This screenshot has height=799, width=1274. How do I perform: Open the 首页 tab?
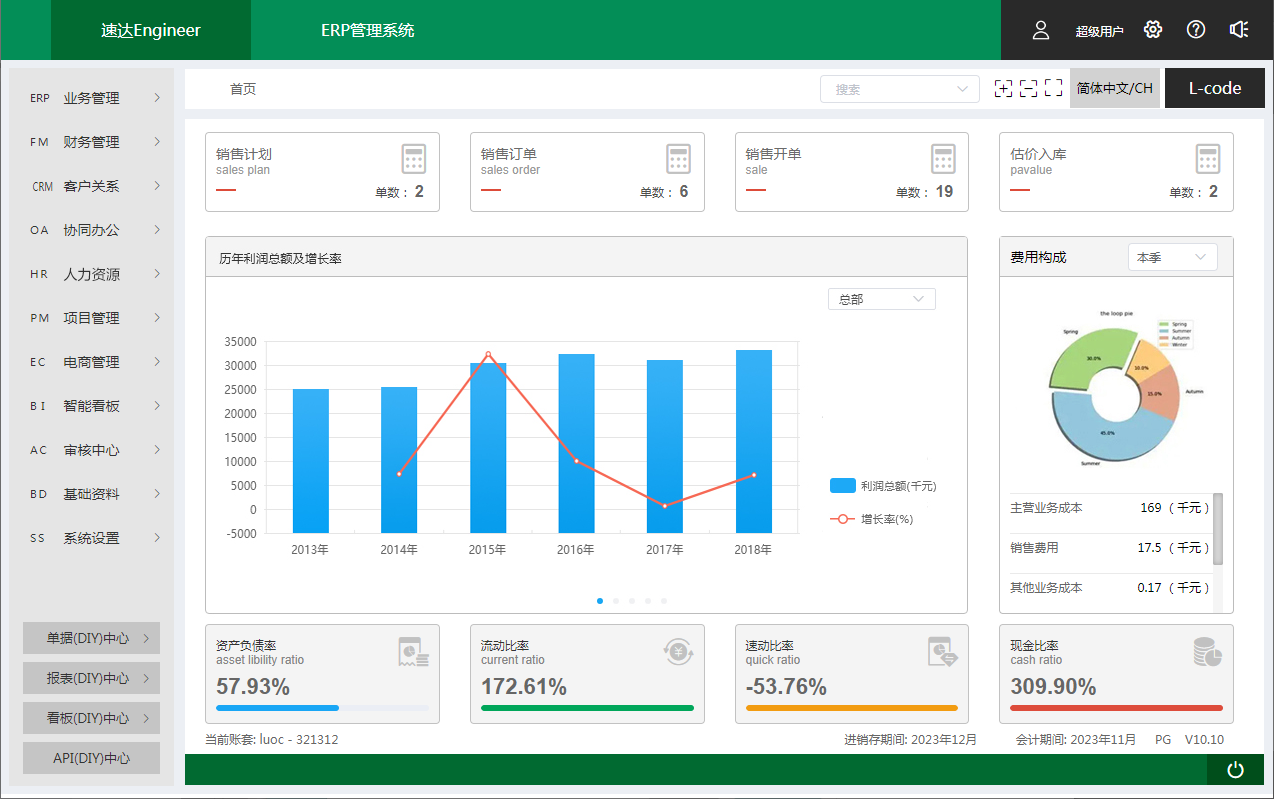(243, 89)
